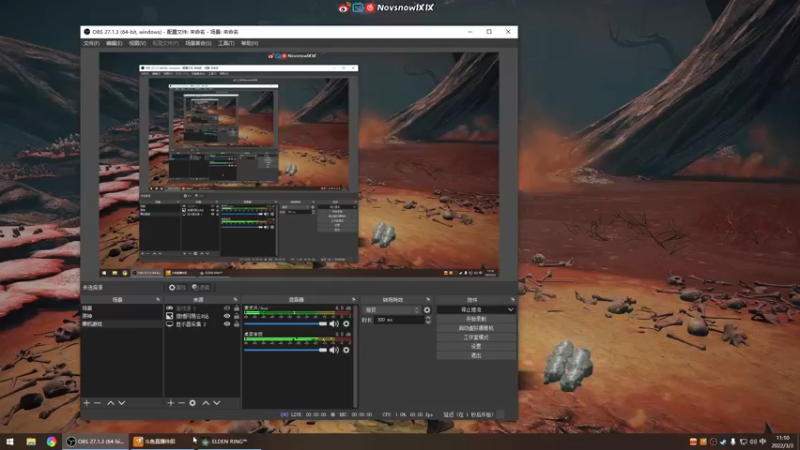Enable 工作室模式 from the controls

[x=476, y=337]
